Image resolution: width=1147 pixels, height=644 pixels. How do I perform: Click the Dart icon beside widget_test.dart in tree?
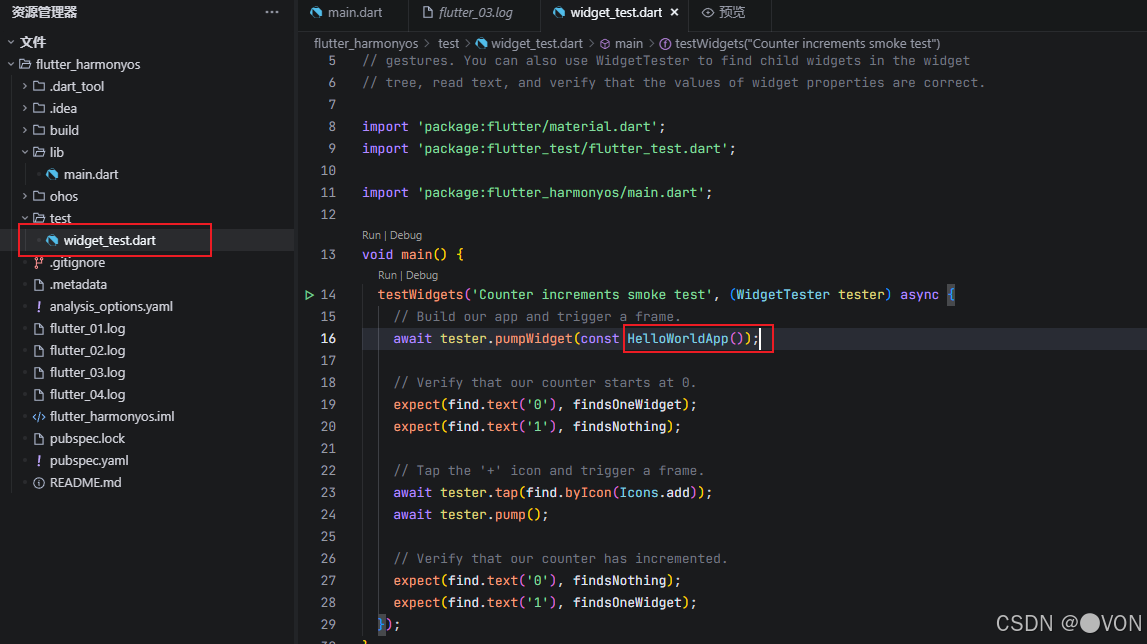[52, 240]
